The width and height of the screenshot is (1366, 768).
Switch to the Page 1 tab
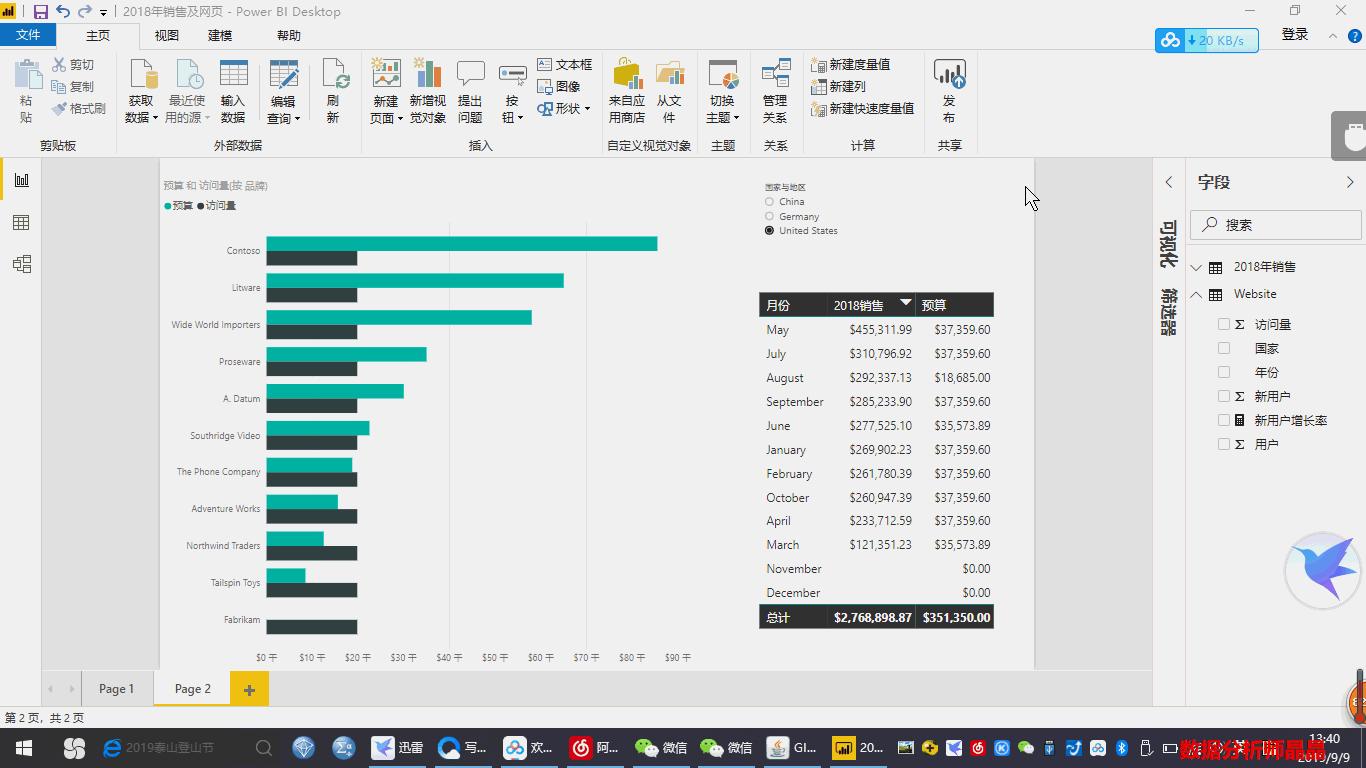(116, 689)
